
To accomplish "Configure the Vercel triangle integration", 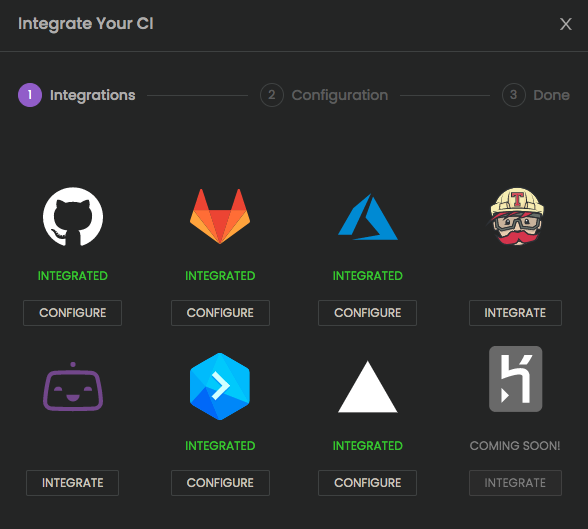I will tap(368, 483).
